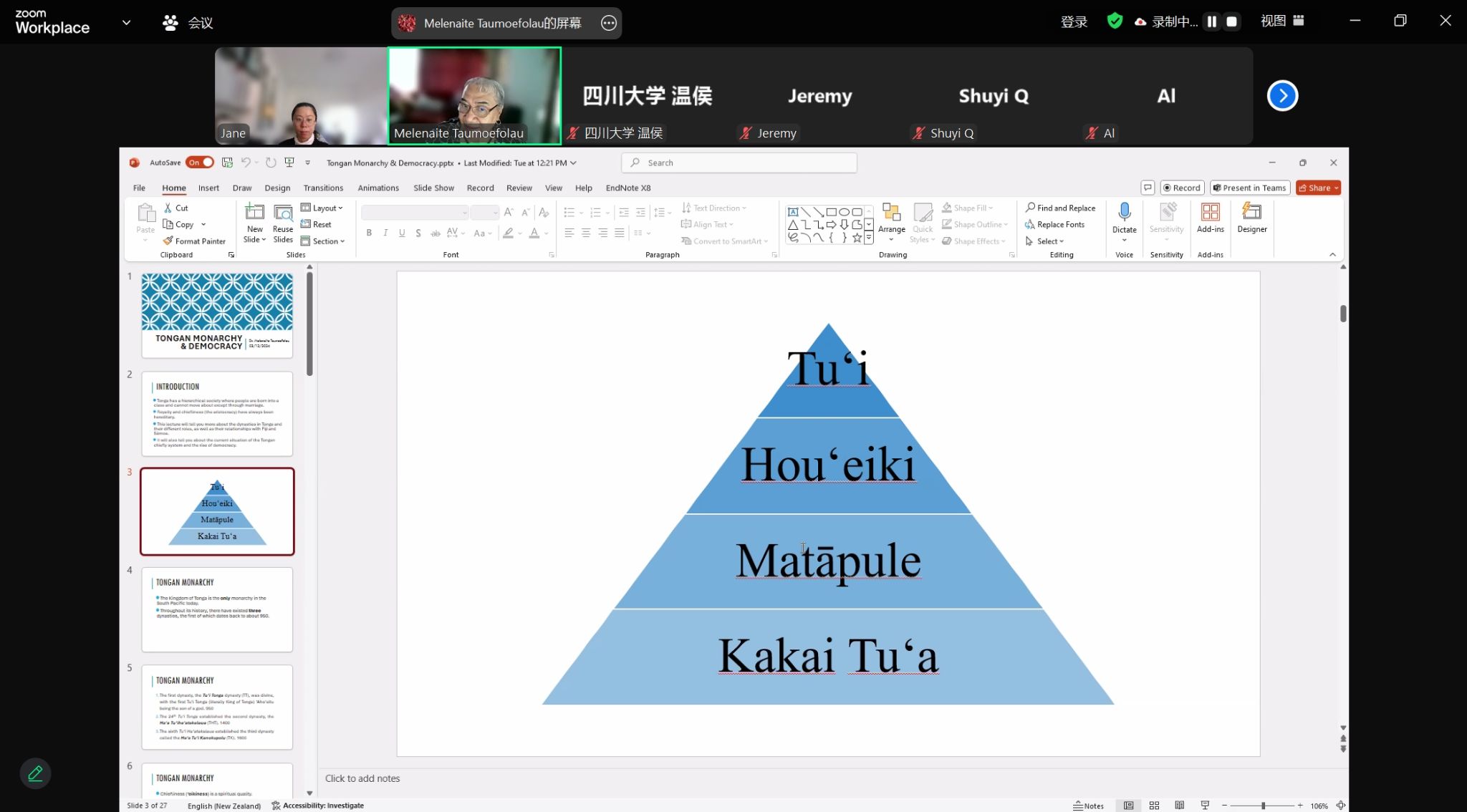Select slide 4 Tongan Monarchy thumbnail
Image resolution: width=1467 pixels, height=812 pixels.
tap(217, 609)
